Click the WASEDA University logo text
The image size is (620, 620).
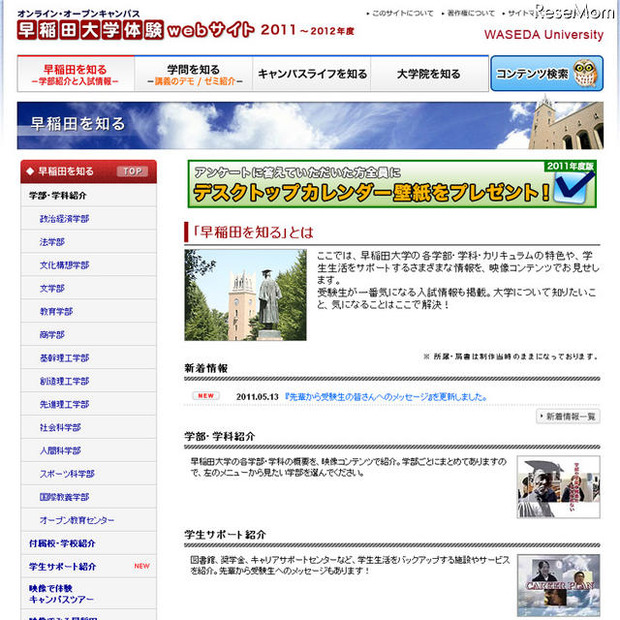(x=544, y=35)
